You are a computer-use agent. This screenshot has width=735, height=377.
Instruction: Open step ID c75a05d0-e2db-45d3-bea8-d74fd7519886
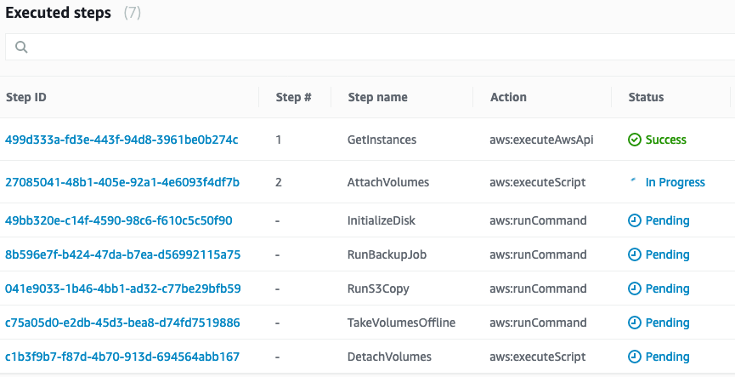pyautogui.click(x=122, y=323)
